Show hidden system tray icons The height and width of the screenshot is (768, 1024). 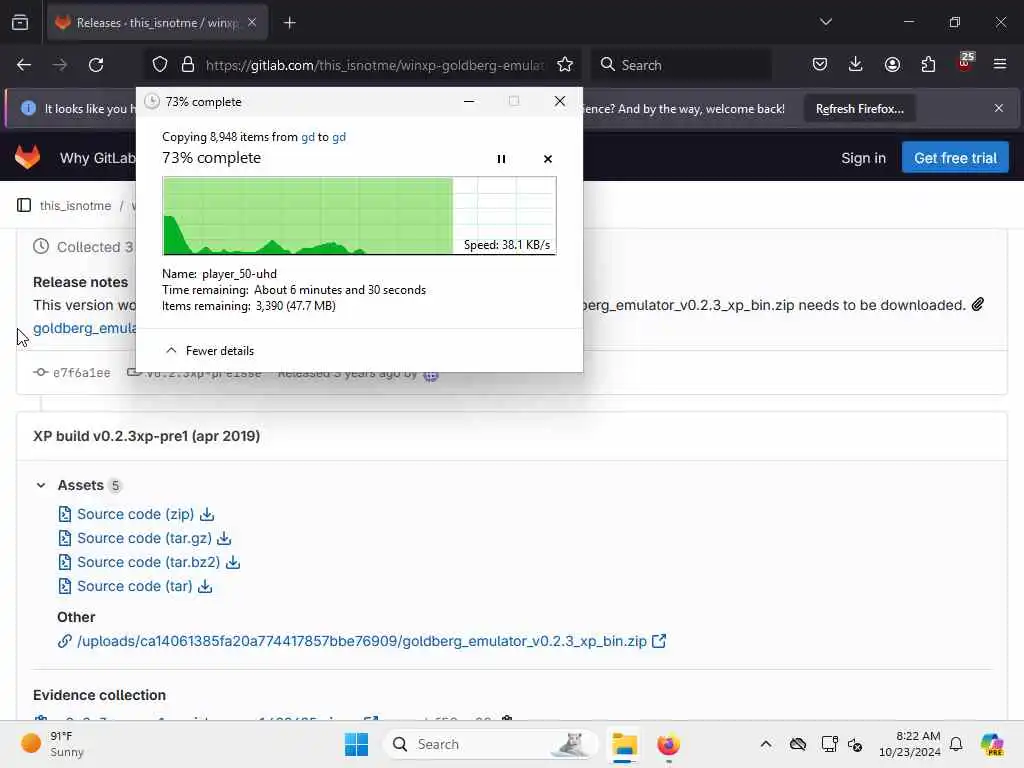coord(765,744)
